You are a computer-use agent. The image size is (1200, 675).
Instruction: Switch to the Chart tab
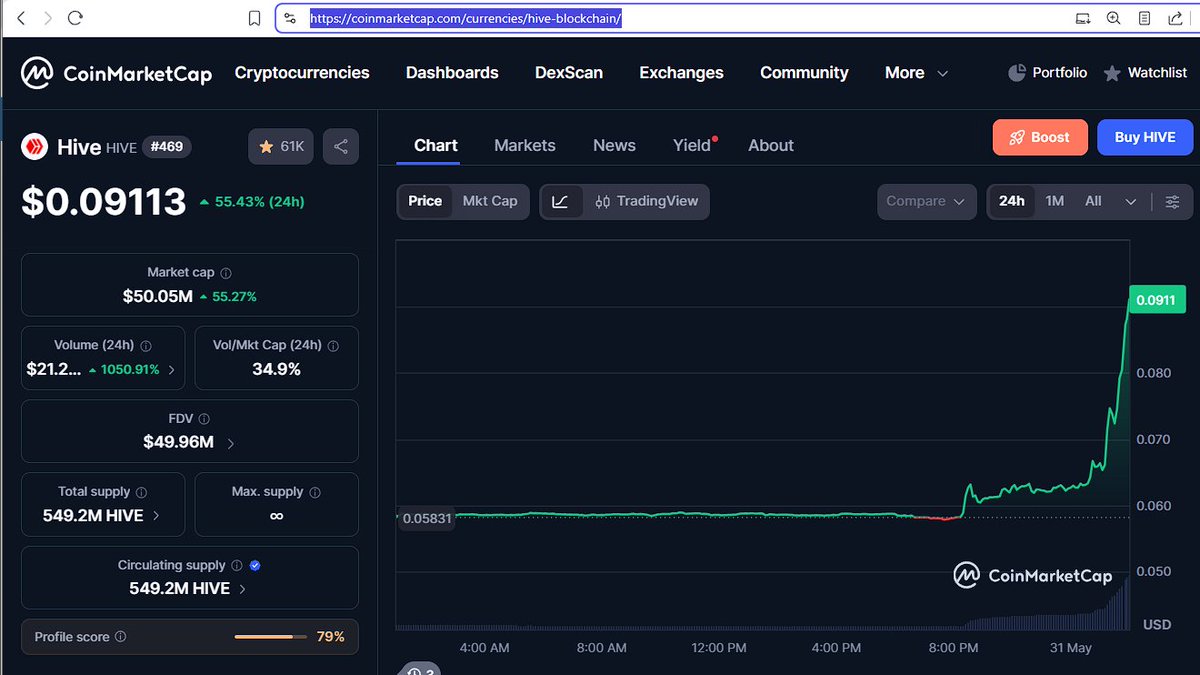436,145
